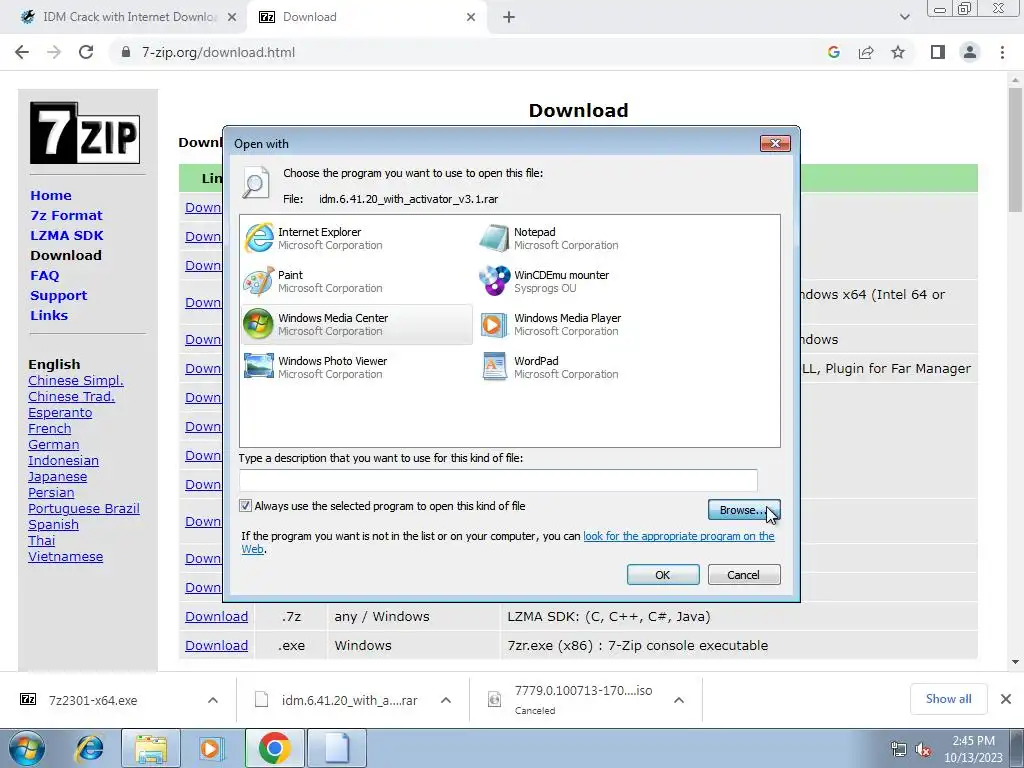Bookmark this page with the star
This screenshot has width=1024, height=768.
(x=898, y=52)
